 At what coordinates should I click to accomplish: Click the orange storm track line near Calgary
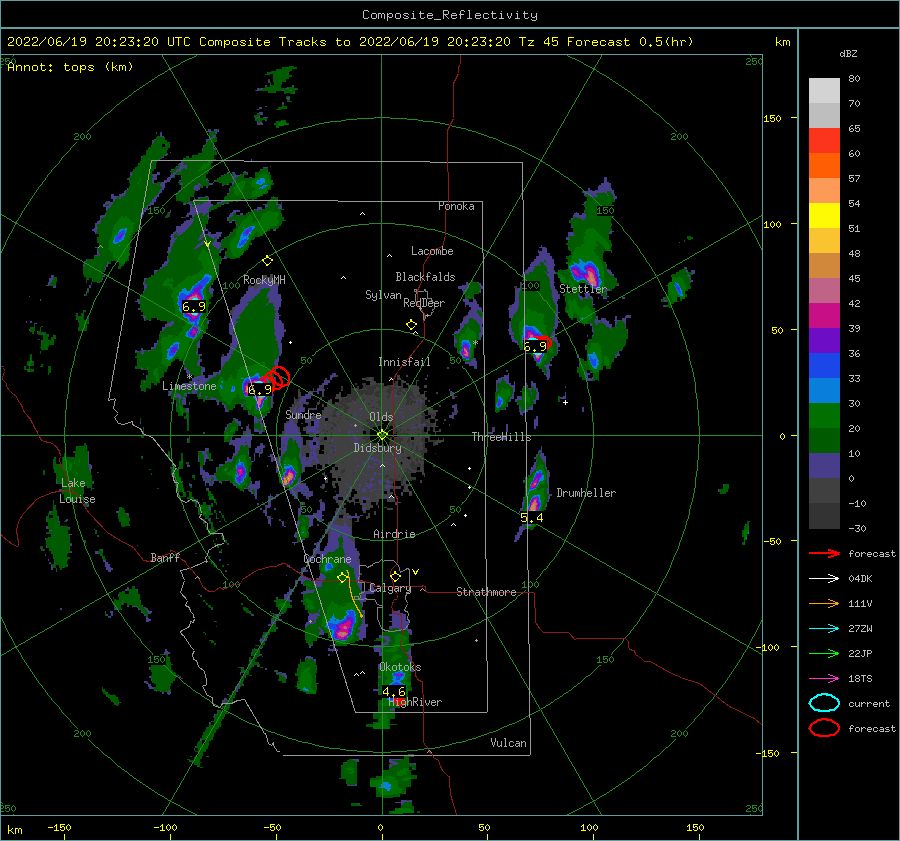click(354, 595)
